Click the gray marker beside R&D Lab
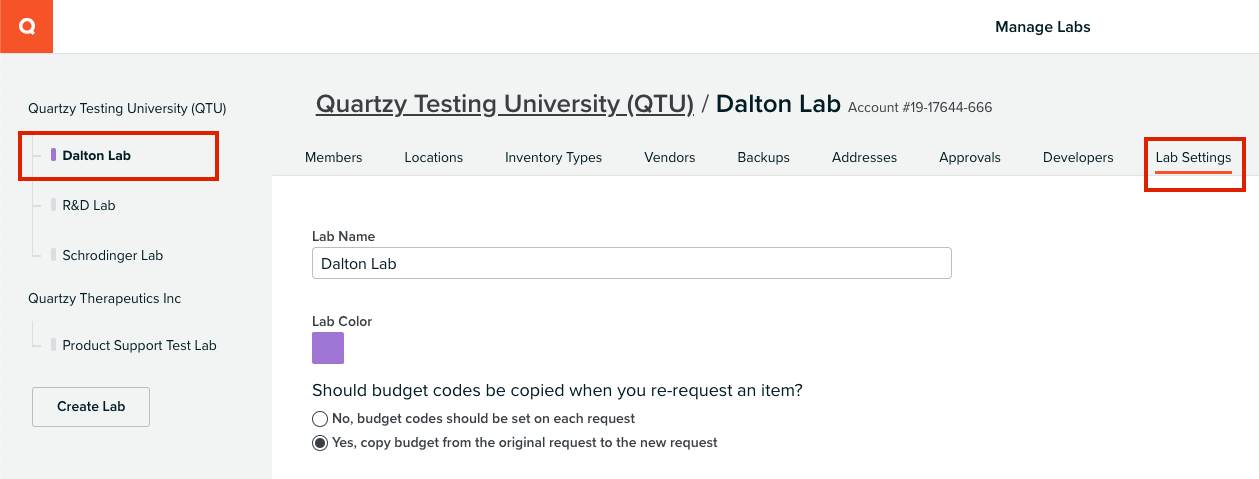 (x=53, y=205)
